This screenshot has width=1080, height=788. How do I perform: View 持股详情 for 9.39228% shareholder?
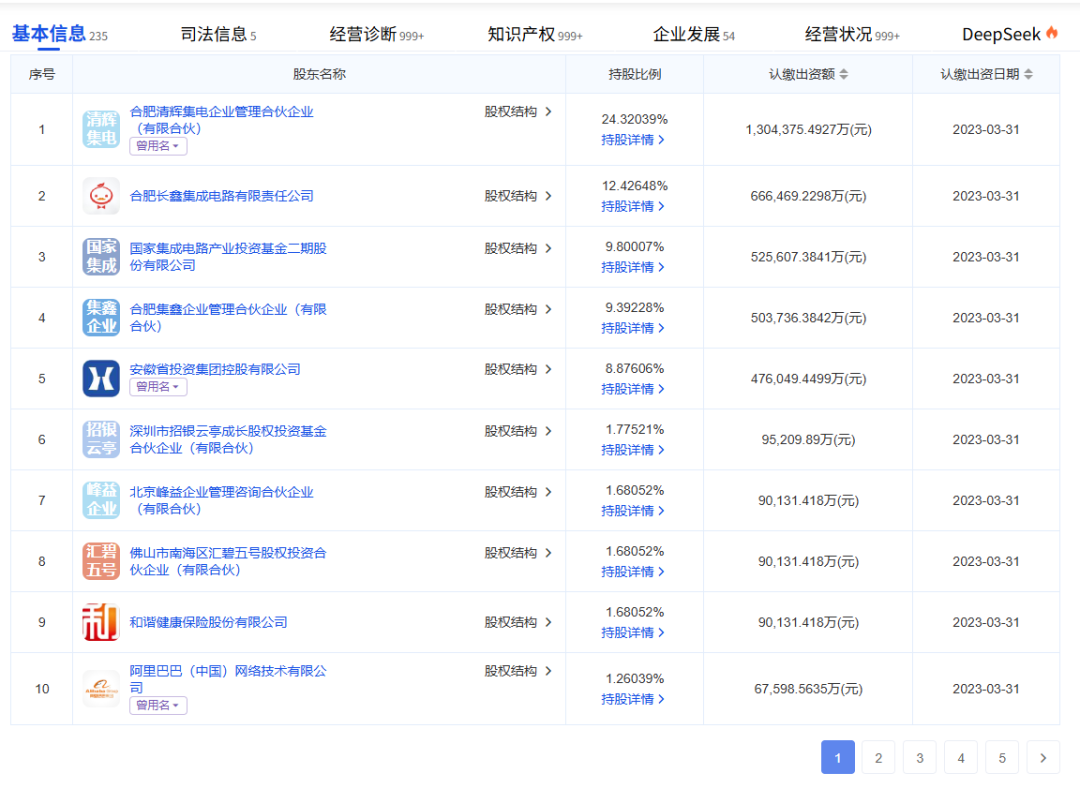coord(633,329)
